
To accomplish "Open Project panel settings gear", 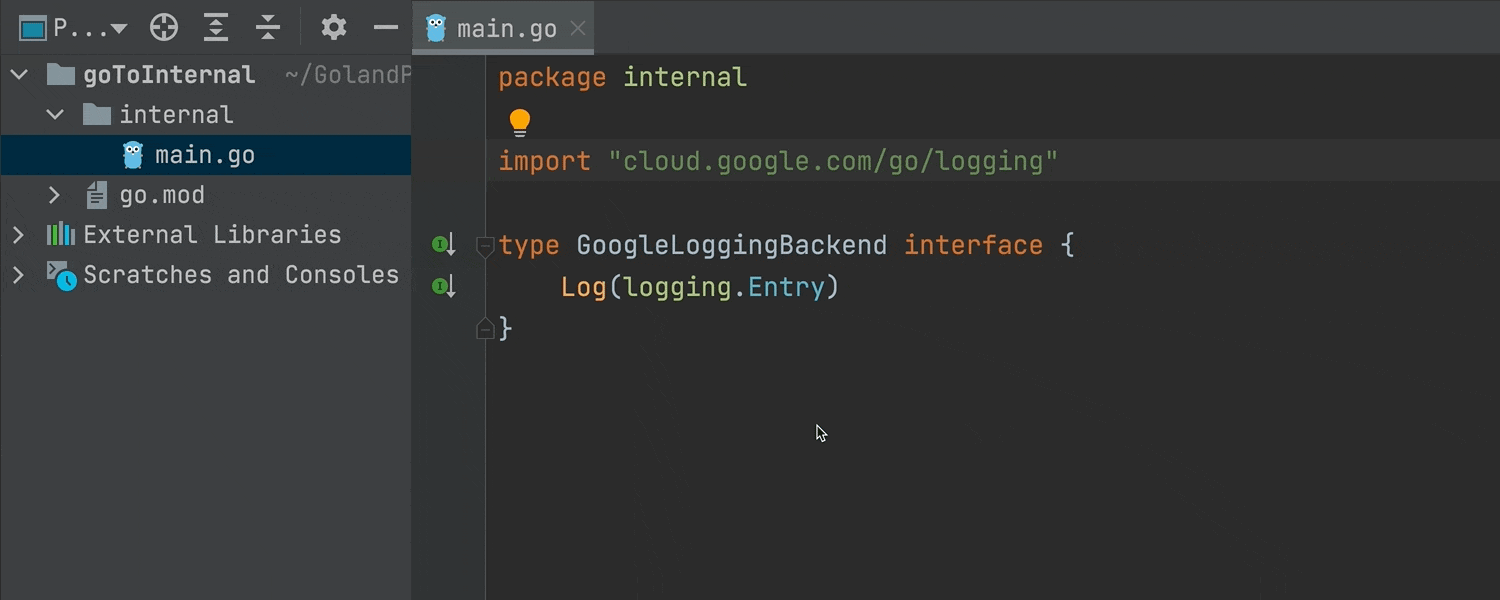I will [x=334, y=28].
